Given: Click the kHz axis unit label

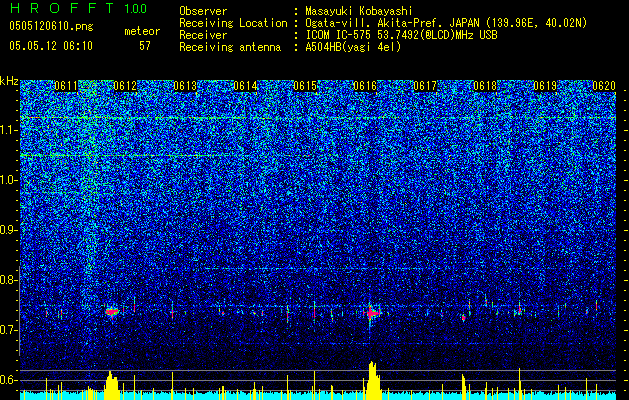Looking at the screenshot, I should (x=9, y=82).
